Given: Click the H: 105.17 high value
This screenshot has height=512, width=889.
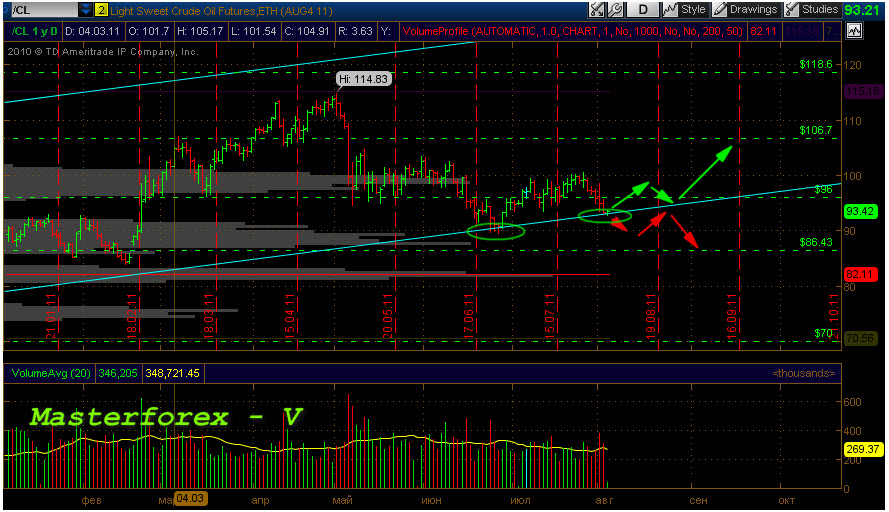Looking at the screenshot, I should [x=201, y=31].
